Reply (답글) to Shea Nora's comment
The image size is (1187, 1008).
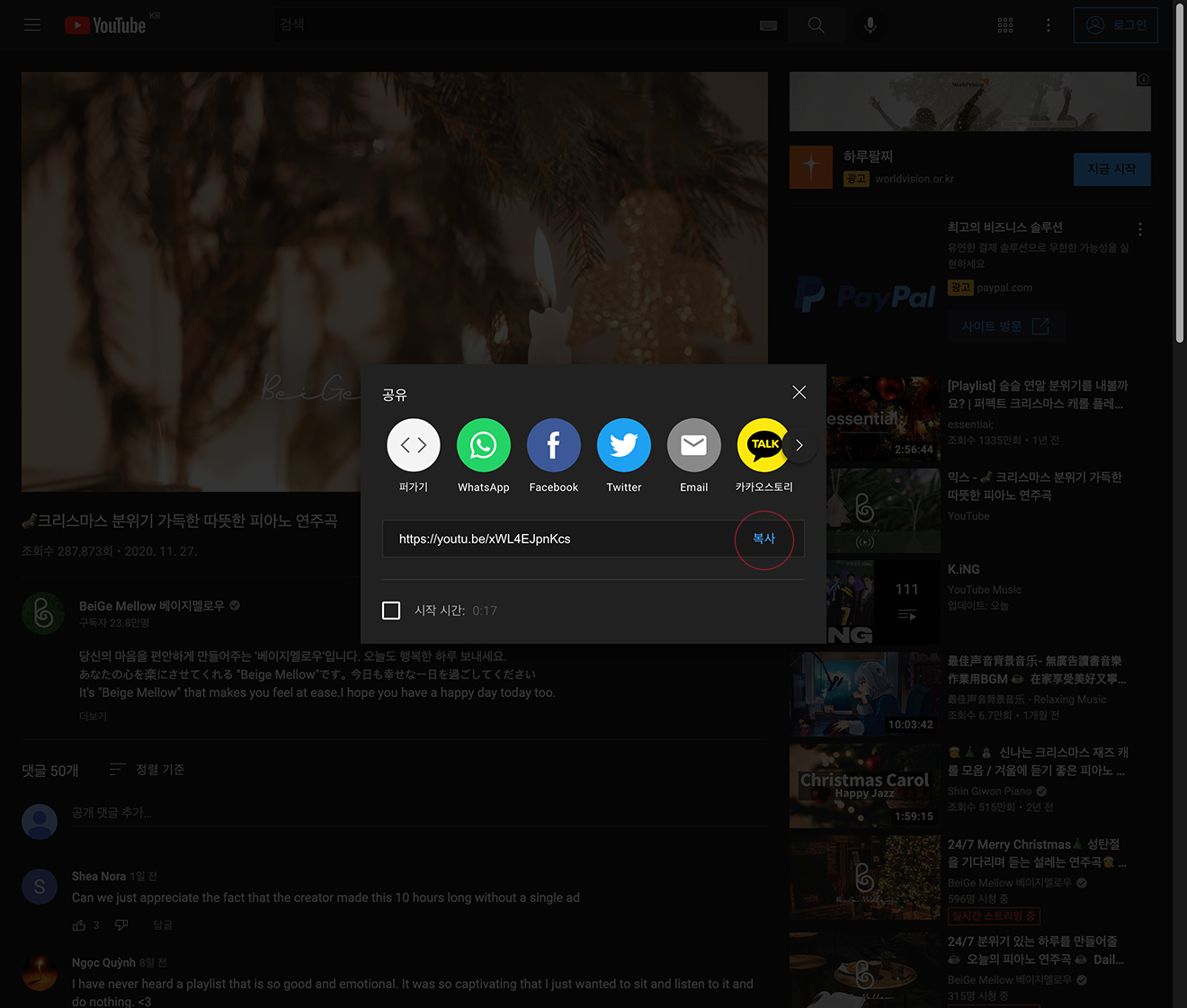163,925
